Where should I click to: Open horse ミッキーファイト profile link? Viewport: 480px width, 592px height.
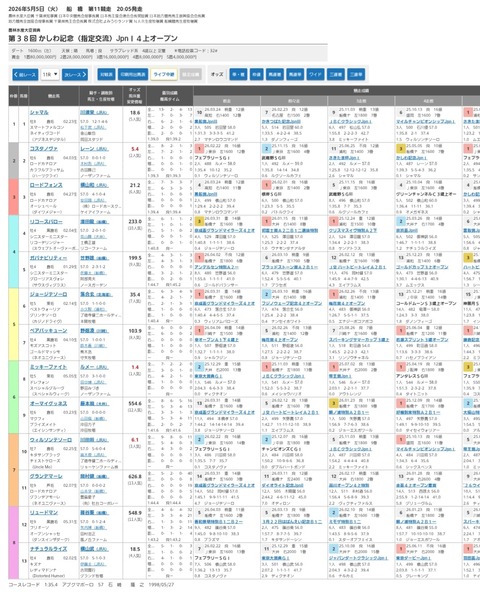tap(48, 367)
